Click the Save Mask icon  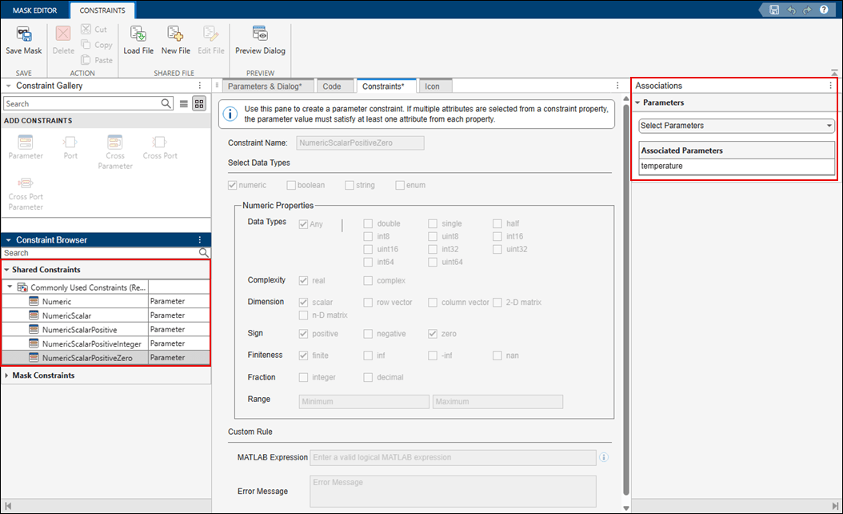pos(24,35)
